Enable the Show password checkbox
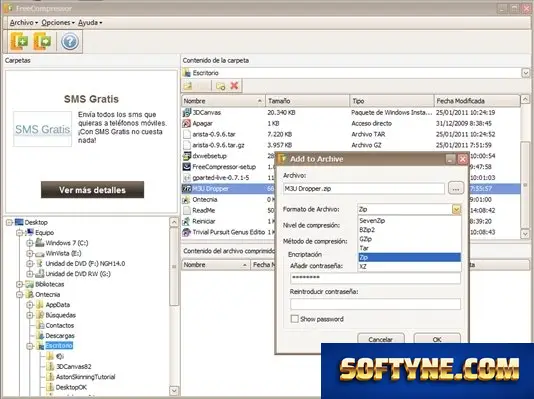Screen dimensions: 534x399 (x=295, y=319)
